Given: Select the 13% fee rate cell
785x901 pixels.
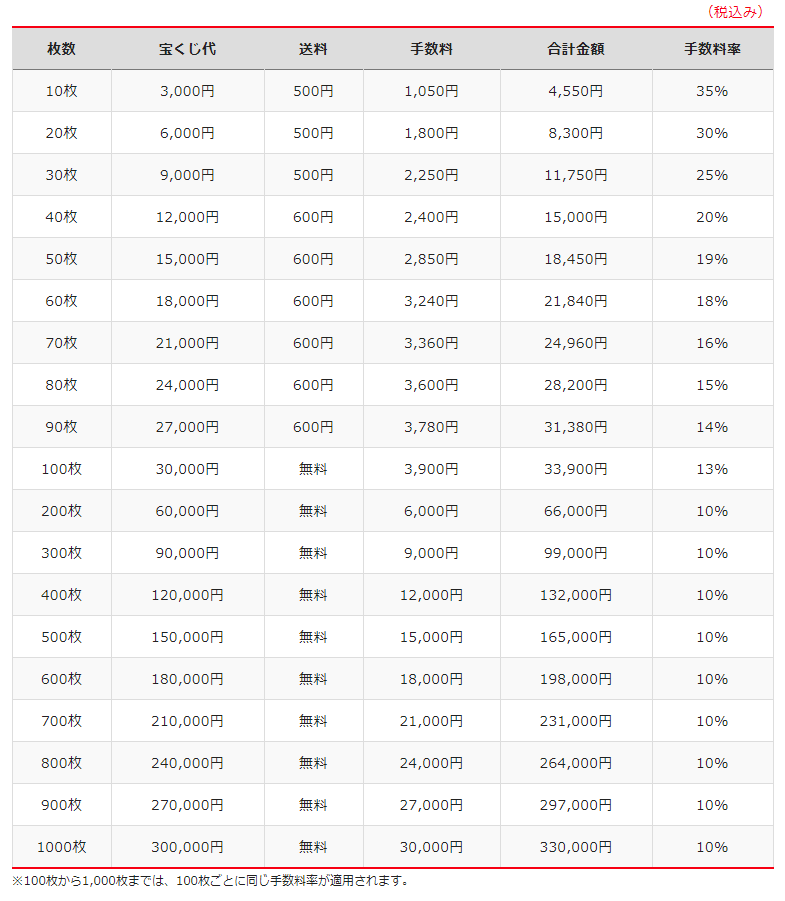Looking at the screenshot, I should pos(712,469).
